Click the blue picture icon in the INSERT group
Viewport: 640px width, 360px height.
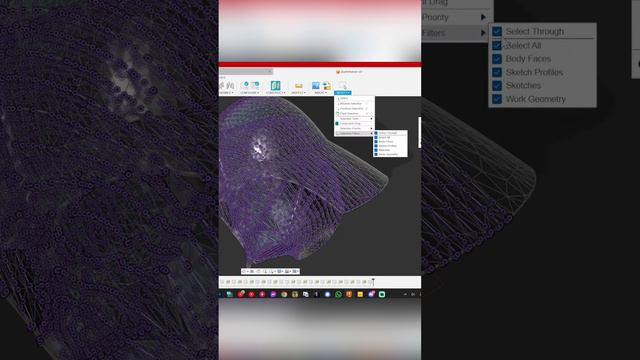(316, 86)
